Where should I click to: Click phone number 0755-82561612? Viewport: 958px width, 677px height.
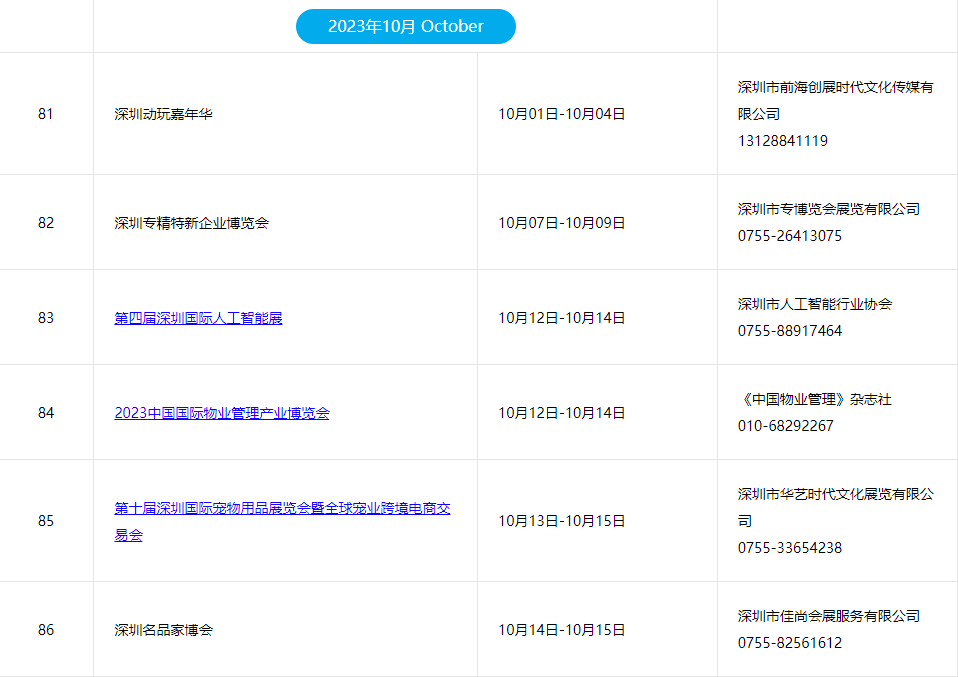[x=789, y=643]
